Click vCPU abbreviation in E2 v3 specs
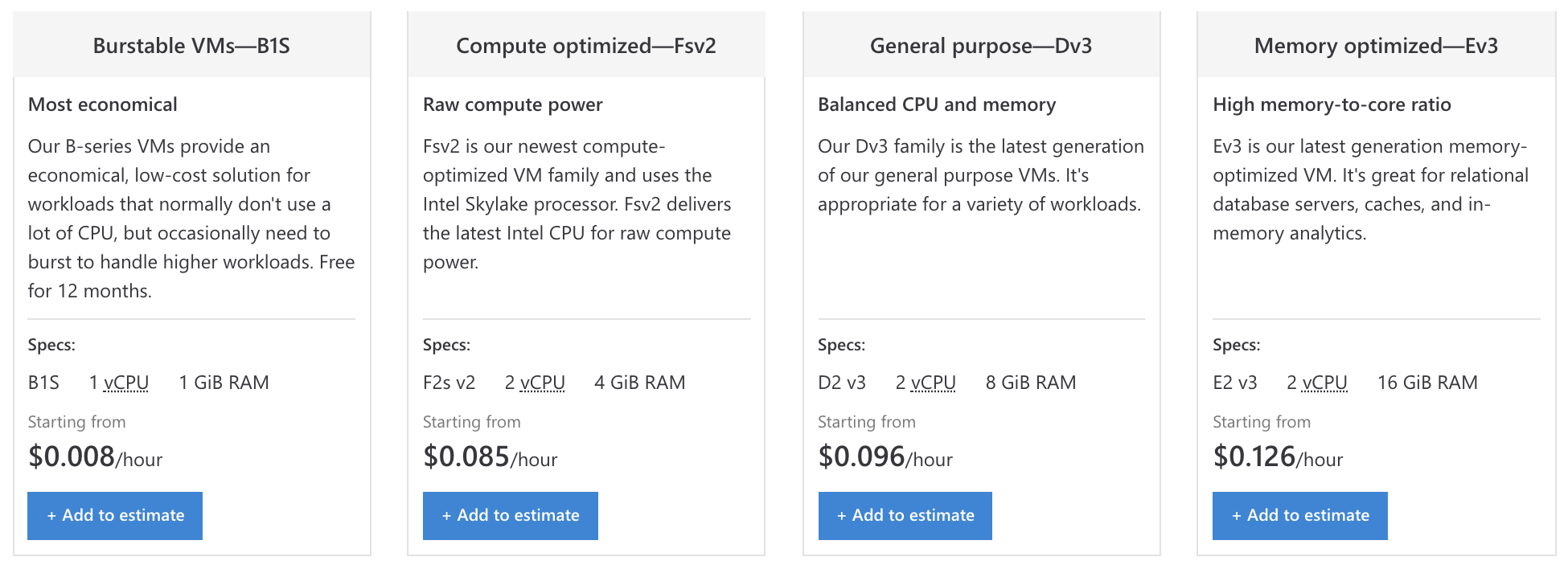This screenshot has width=1568, height=569. pos(1325,383)
